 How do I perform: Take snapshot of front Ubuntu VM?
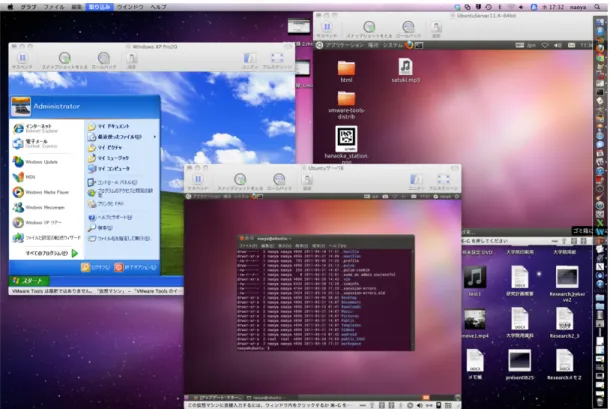tap(240, 182)
